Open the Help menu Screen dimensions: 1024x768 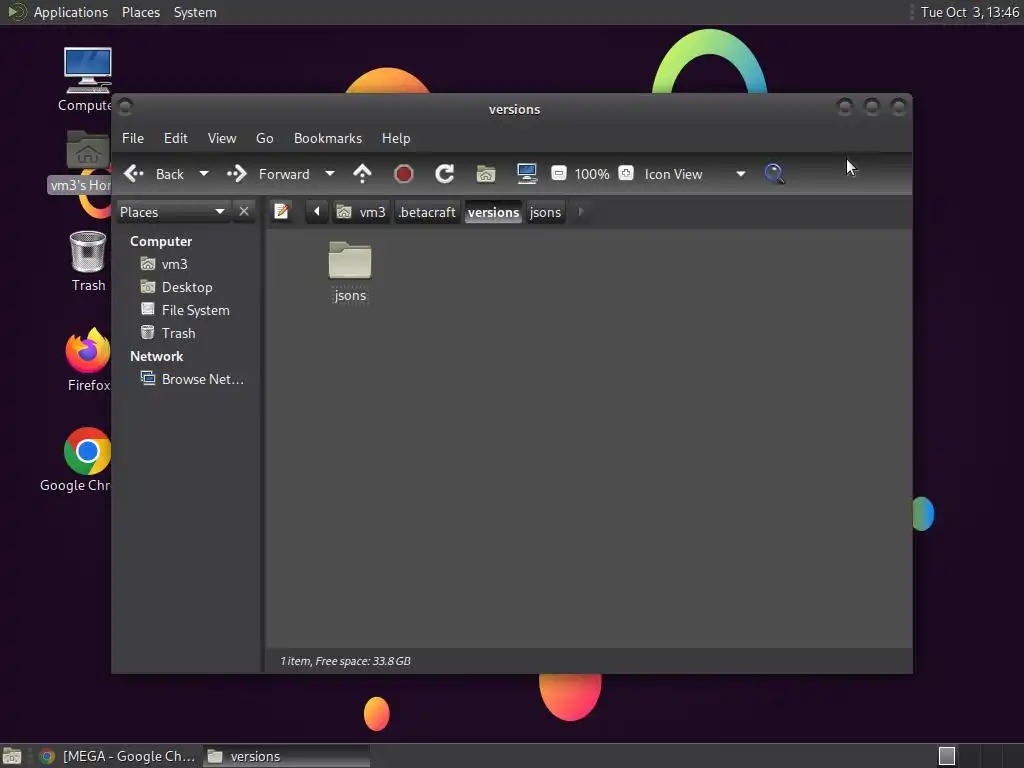tap(396, 138)
